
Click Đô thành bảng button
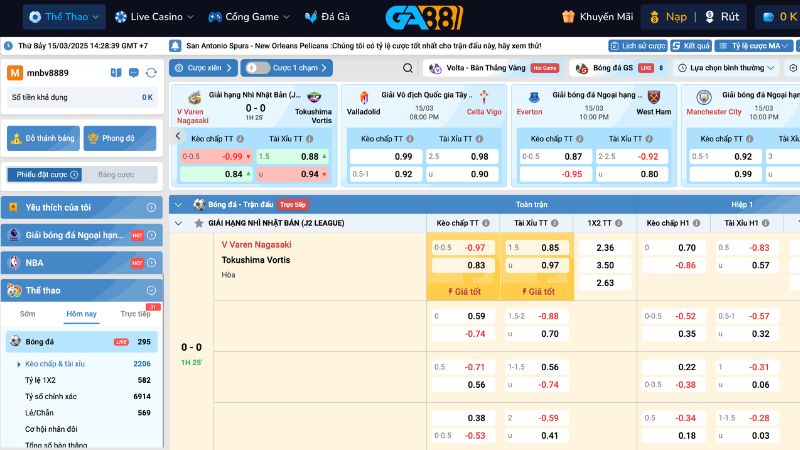43,138
